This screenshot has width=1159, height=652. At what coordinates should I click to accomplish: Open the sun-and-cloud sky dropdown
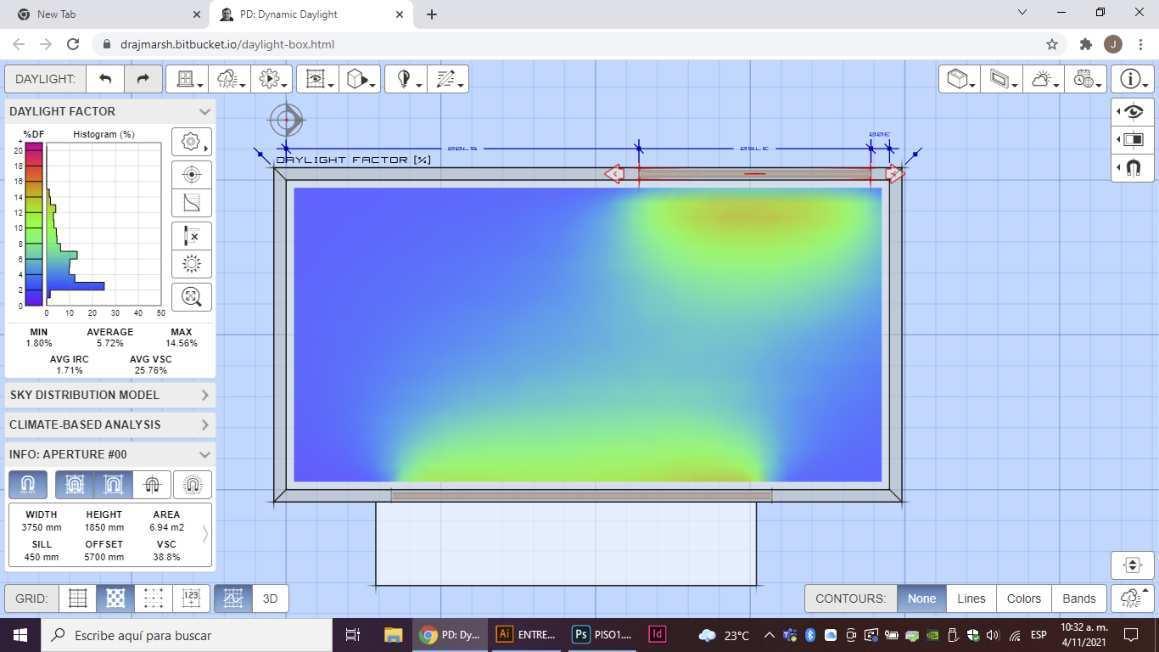pos(1044,79)
